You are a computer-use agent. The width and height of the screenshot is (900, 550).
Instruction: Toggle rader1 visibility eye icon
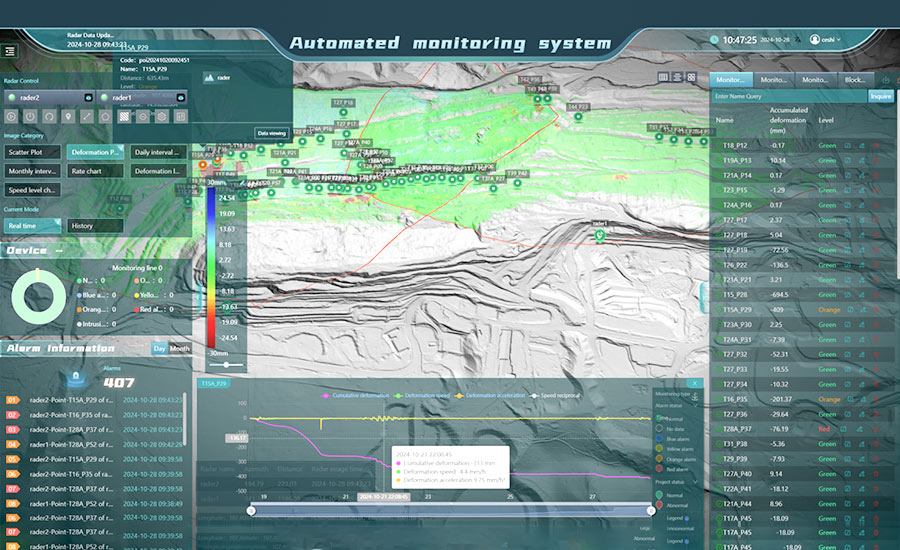[181, 98]
